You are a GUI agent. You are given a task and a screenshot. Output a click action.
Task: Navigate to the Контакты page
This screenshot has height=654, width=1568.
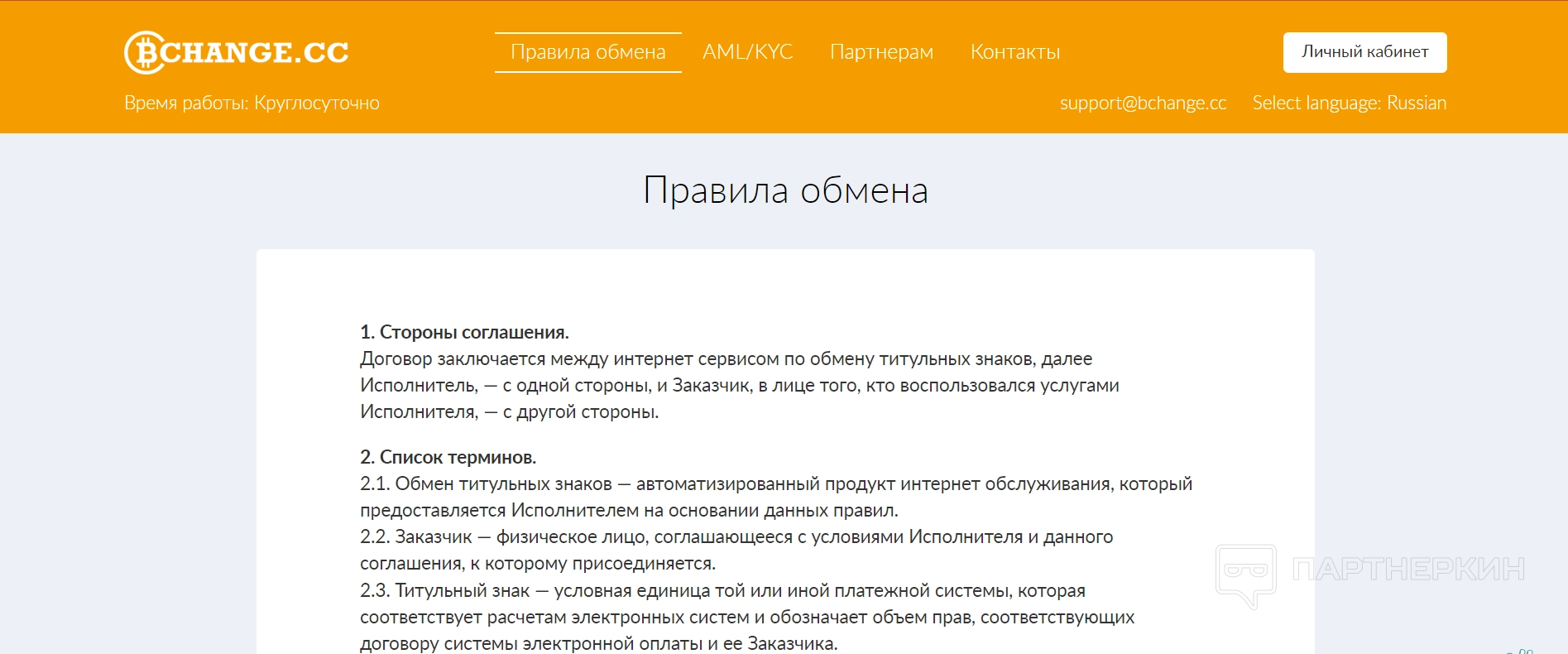(x=1015, y=52)
